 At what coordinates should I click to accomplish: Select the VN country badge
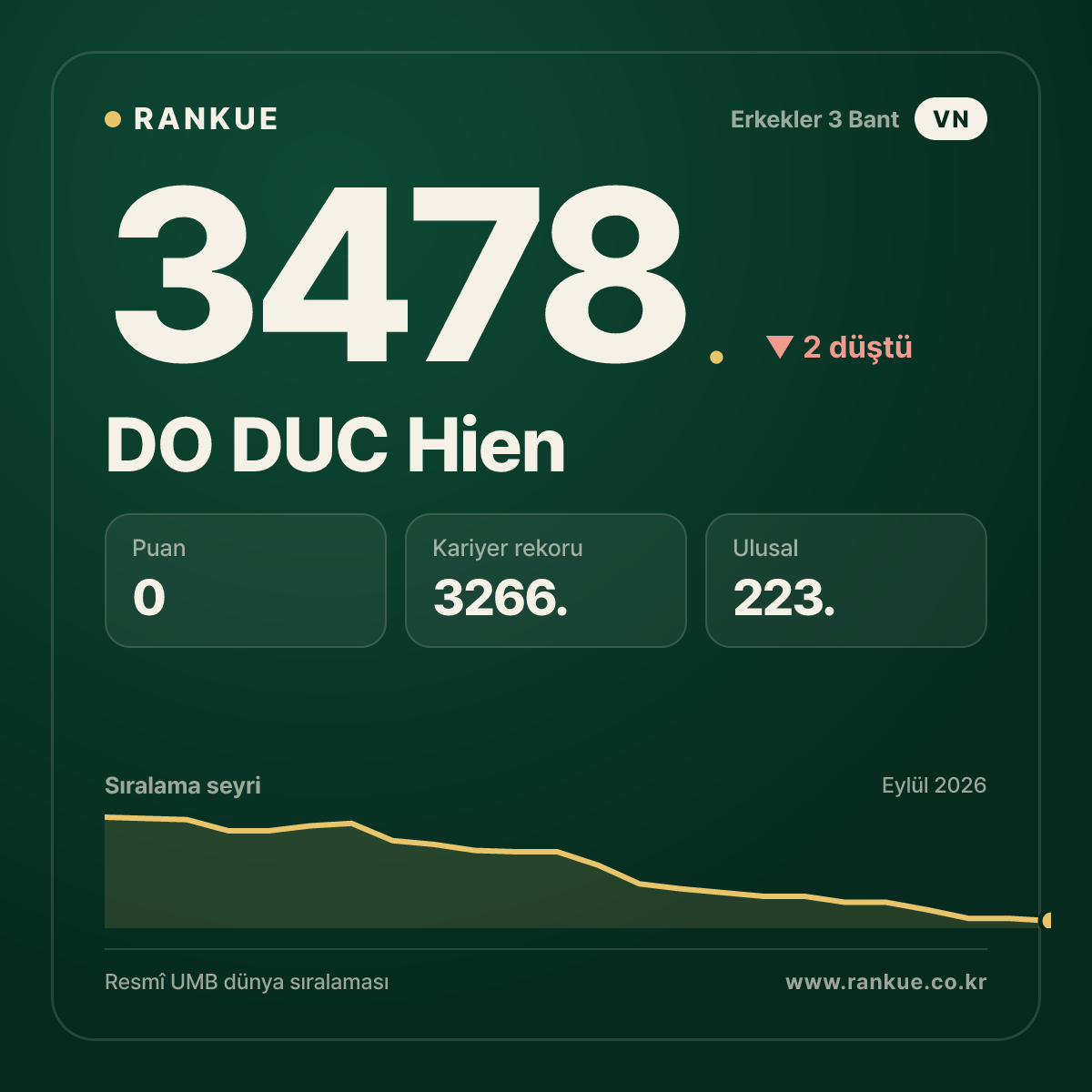(x=951, y=119)
